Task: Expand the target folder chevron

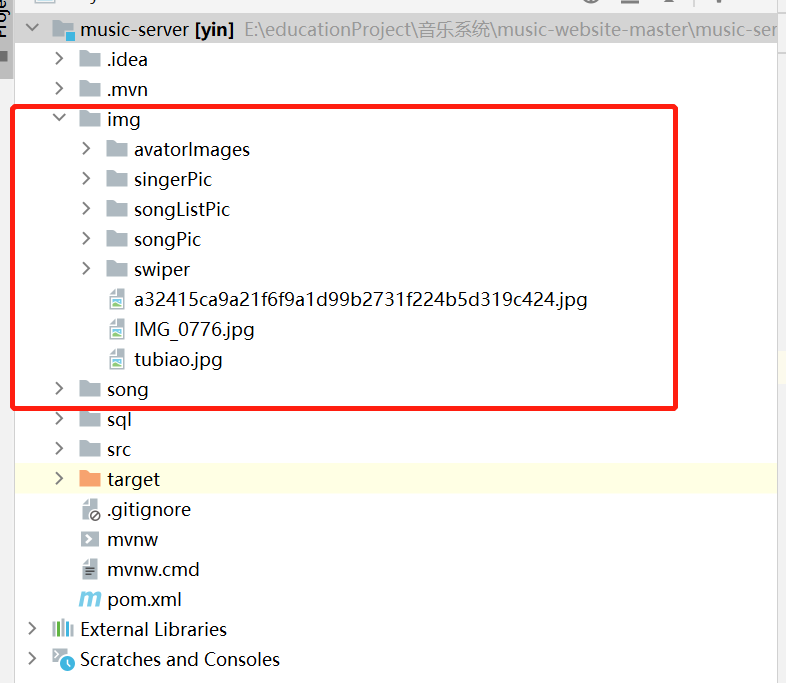Action: 59,479
